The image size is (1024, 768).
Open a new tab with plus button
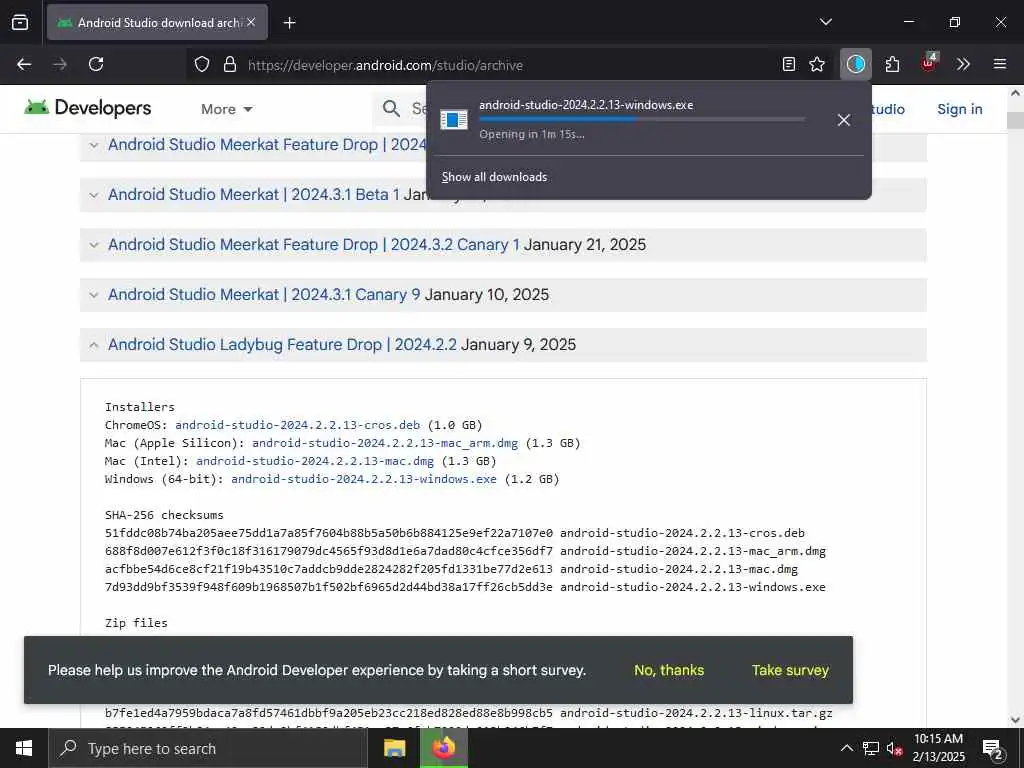[x=289, y=23]
